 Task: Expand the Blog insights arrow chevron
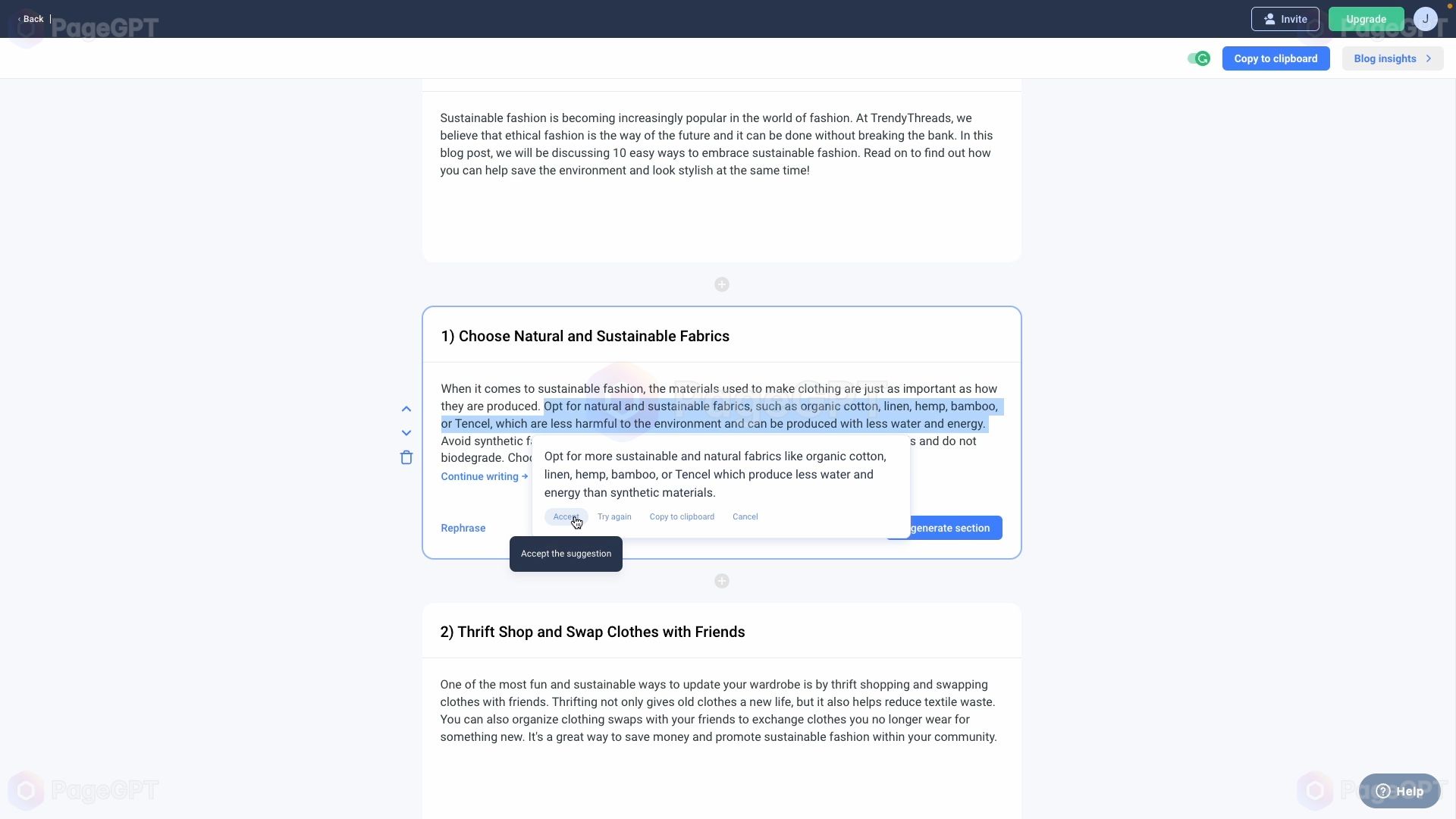[x=1430, y=58]
